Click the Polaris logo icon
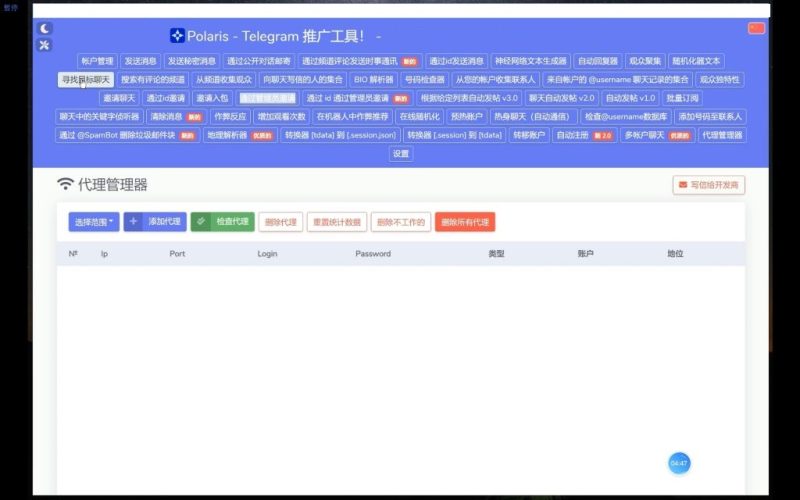Screen dimensions: 800x500 pyautogui.click(x=177, y=35)
